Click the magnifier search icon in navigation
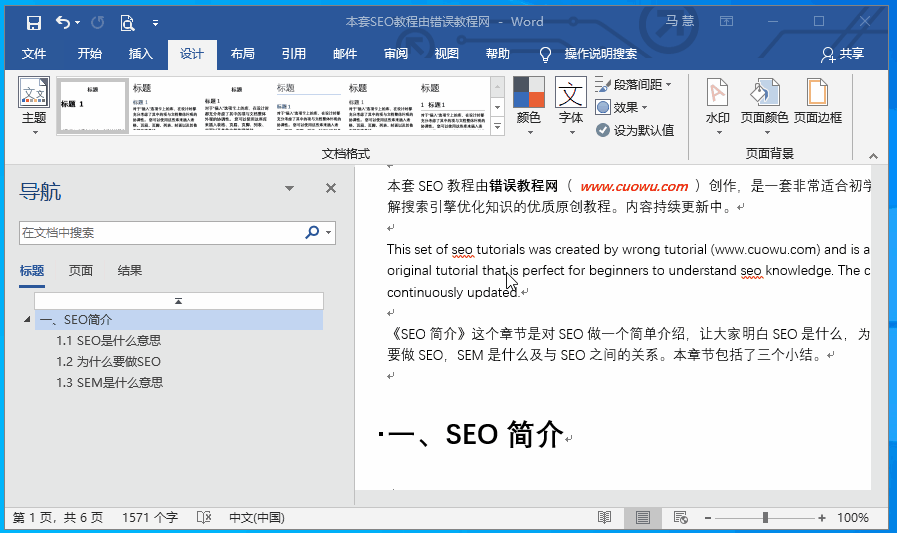Image resolution: width=897 pixels, height=533 pixels. [x=312, y=232]
